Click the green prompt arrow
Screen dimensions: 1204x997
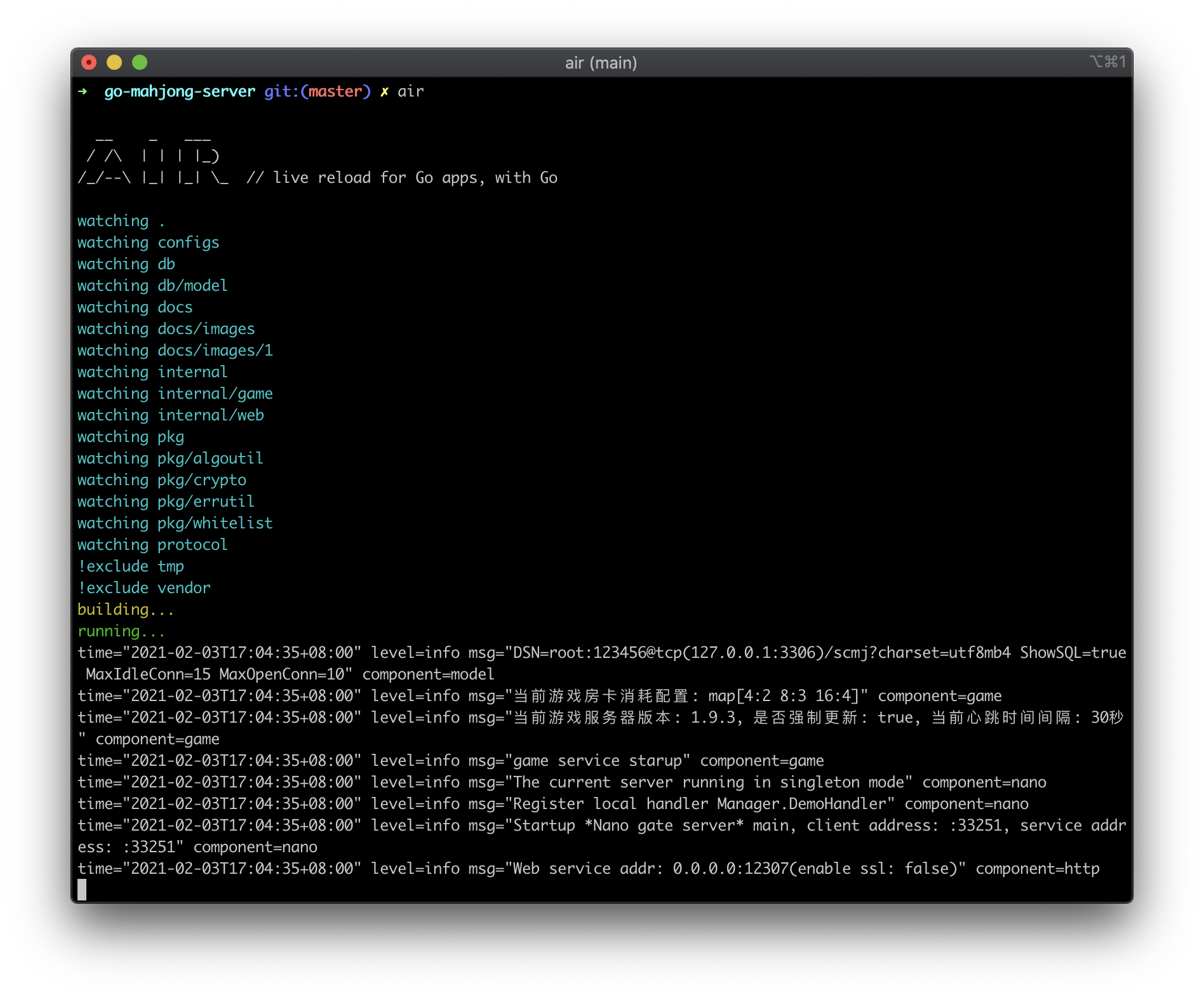83,91
